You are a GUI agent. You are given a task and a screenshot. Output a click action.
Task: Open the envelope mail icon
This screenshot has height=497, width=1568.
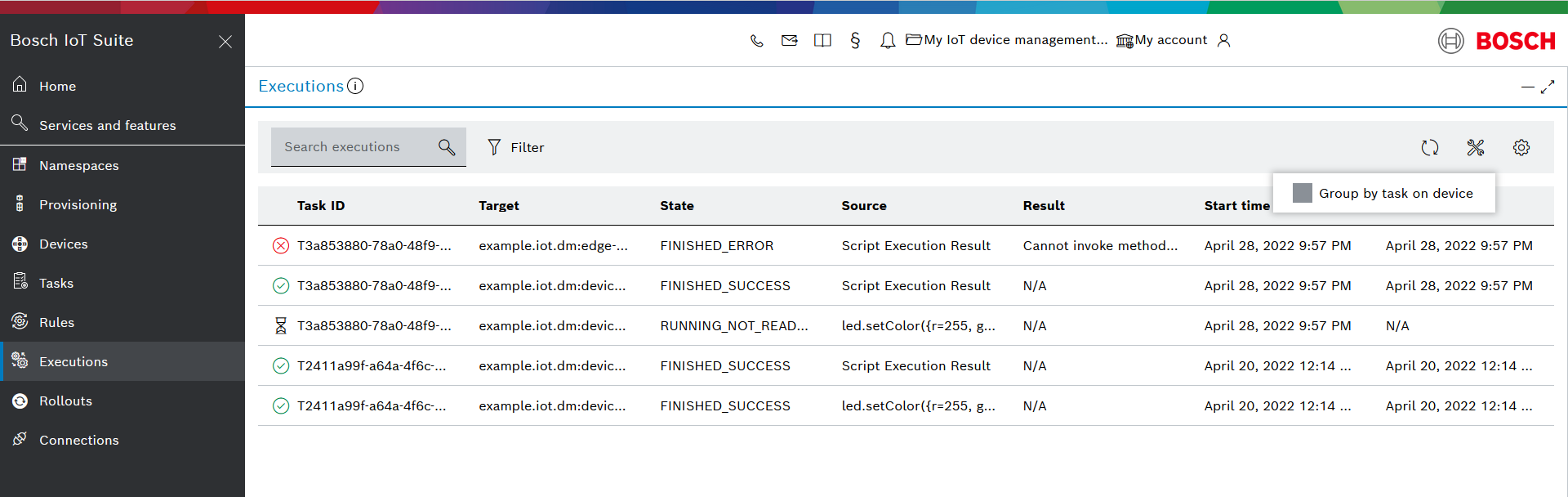[x=789, y=40]
